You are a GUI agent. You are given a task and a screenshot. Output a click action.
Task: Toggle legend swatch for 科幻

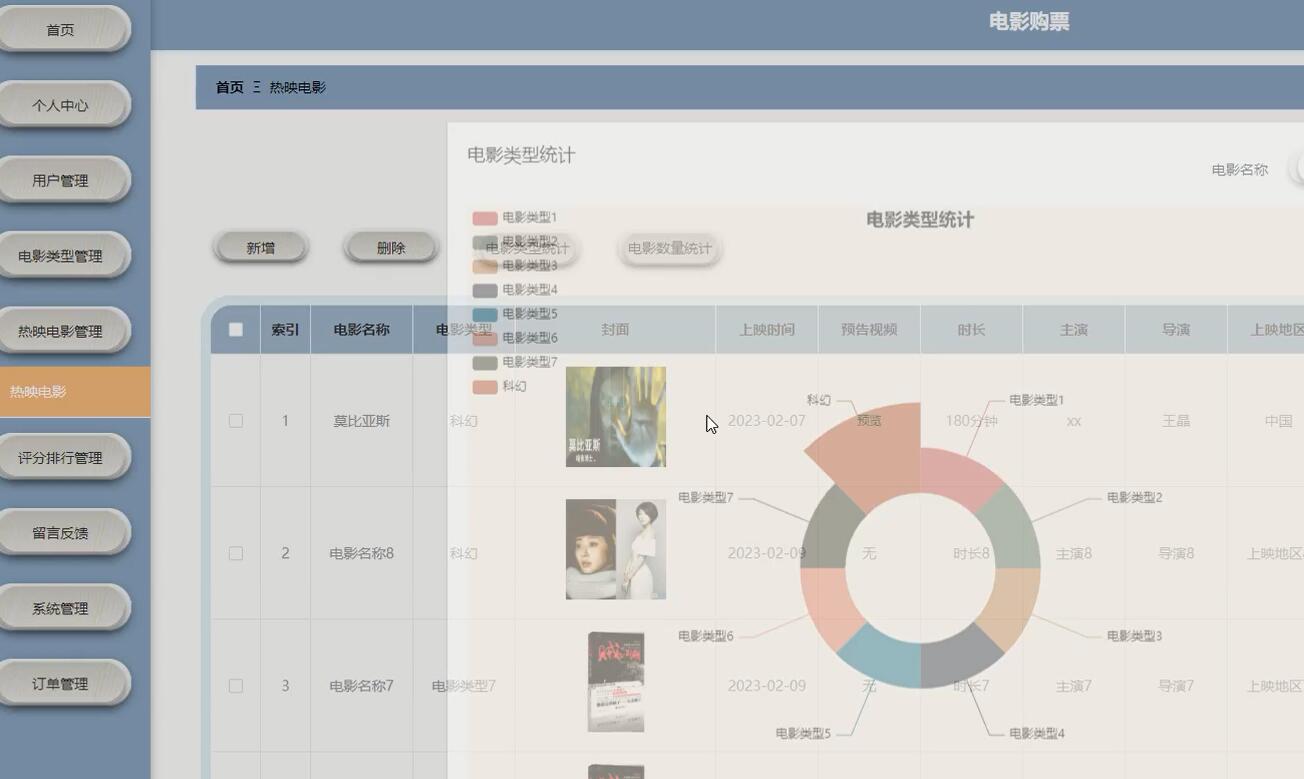[x=485, y=386]
